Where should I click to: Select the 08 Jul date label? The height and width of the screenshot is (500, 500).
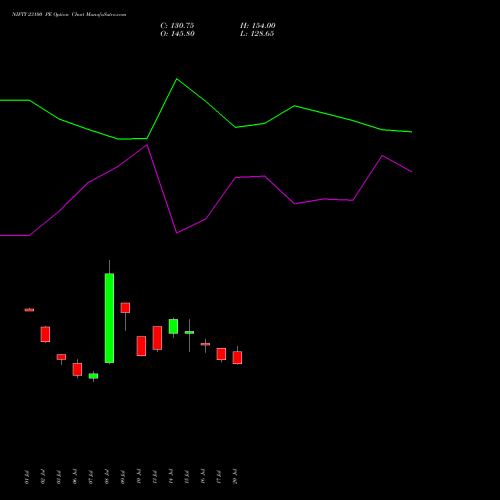click(107, 477)
